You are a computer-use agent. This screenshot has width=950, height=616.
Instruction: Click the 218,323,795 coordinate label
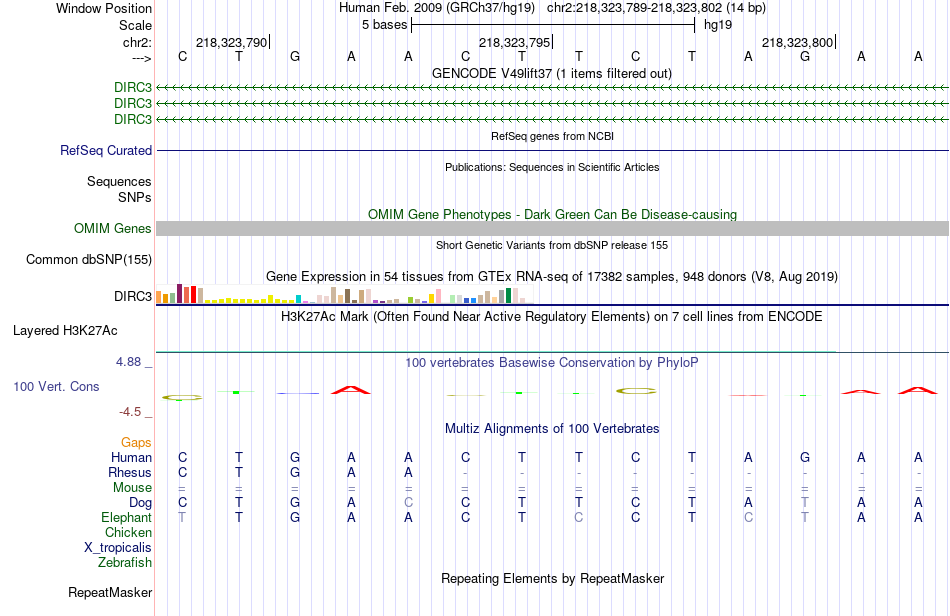[514, 42]
